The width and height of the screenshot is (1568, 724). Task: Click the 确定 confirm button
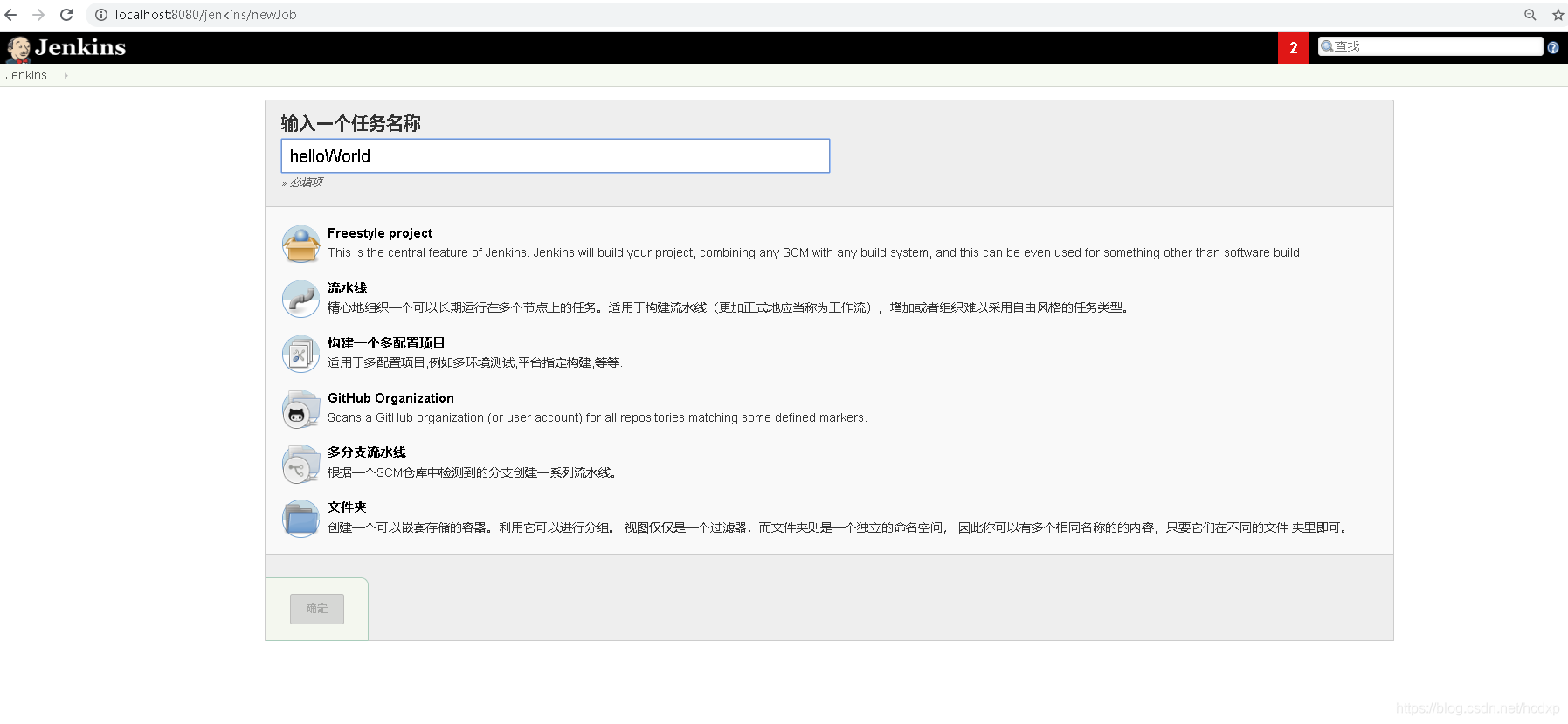pyautogui.click(x=317, y=609)
